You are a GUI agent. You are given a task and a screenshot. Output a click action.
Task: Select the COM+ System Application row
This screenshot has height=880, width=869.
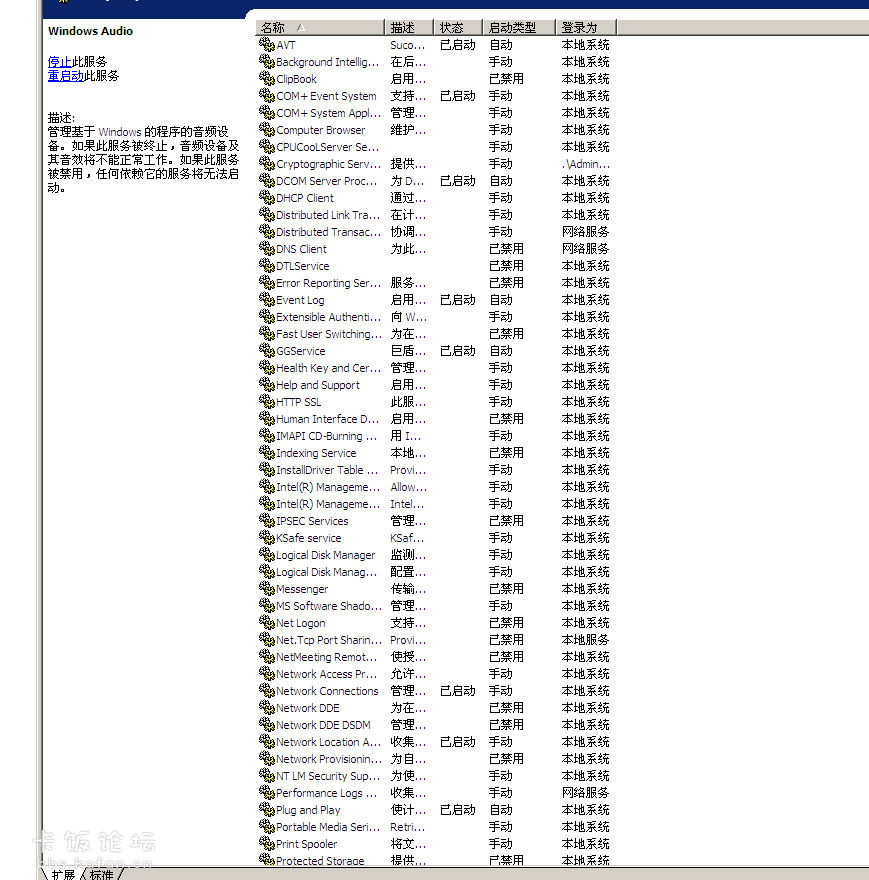[434, 113]
